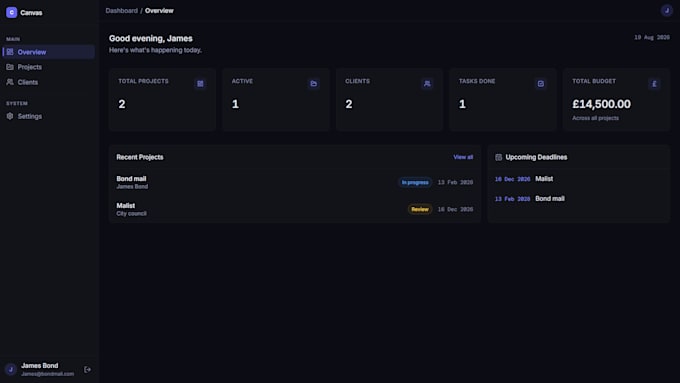Open the Malist project in Recent Projects
This screenshot has width=680, height=383.
pos(295,209)
